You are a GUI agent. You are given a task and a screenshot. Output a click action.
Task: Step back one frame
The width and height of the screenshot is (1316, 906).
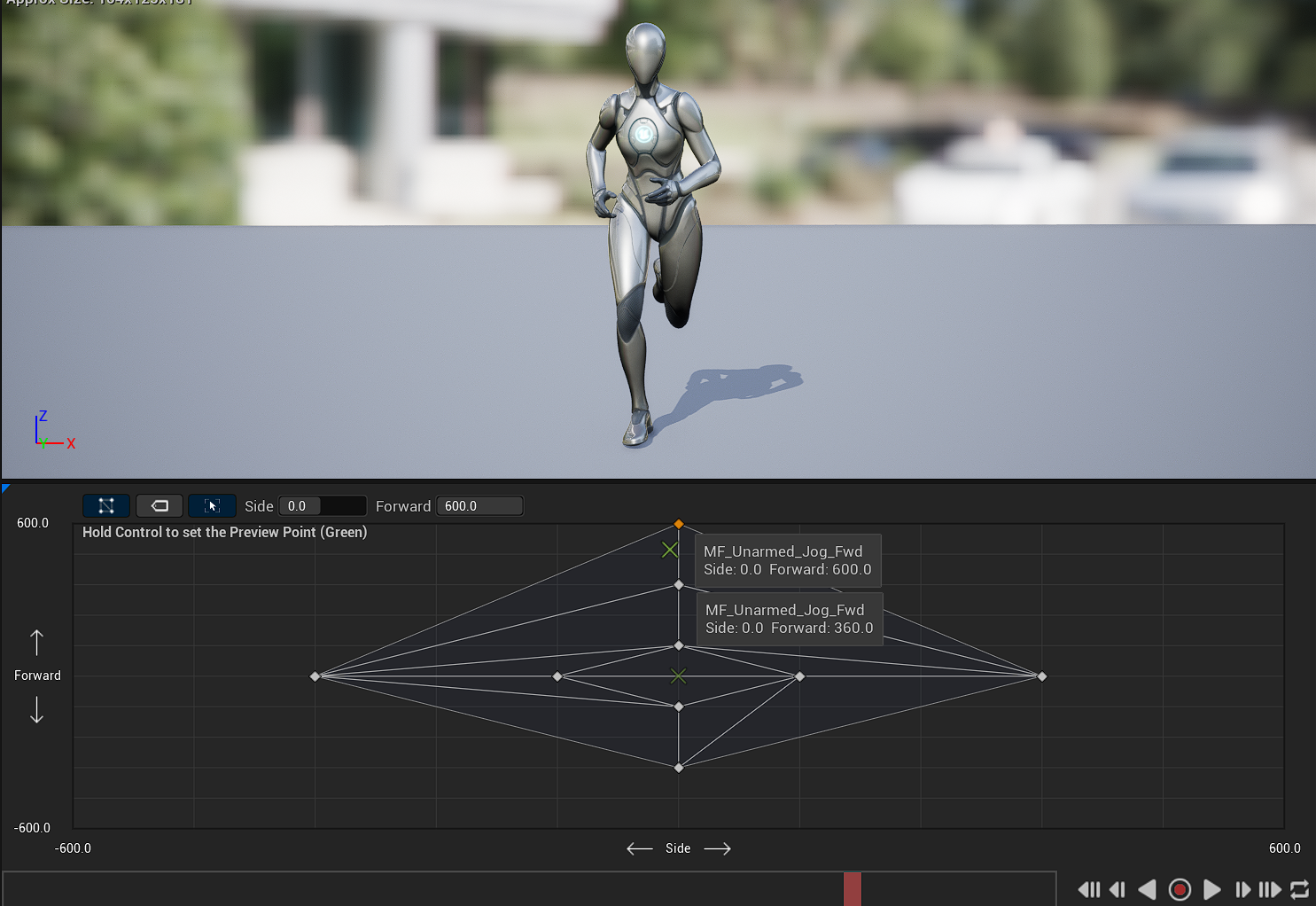(x=1117, y=889)
